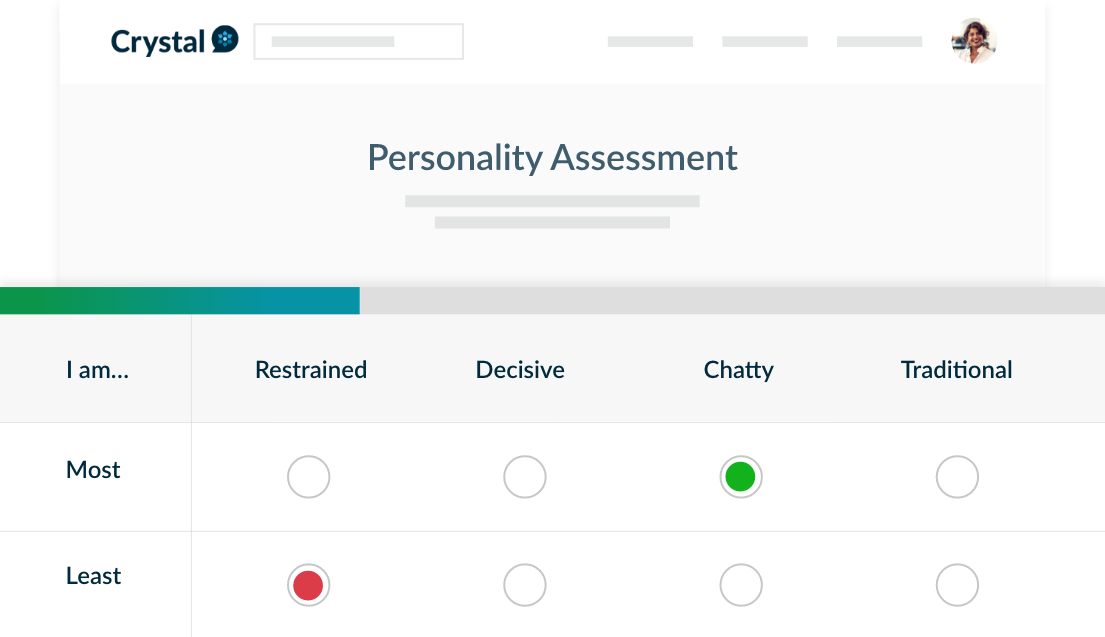Click the green Most radio under Chatty
This screenshot has height=637, width=1105.
pos(741,477)
